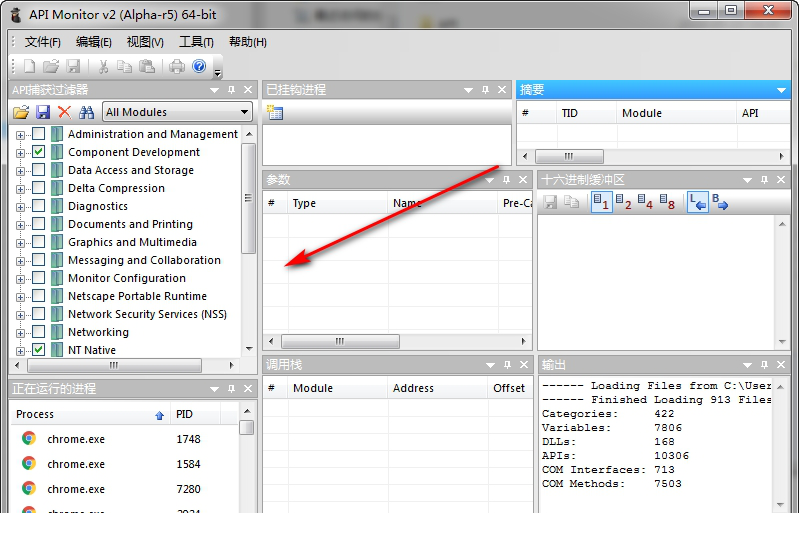Screen dimensions: 799x533
Task: Expand Administration and Management tree node
Action: [20, 135]
